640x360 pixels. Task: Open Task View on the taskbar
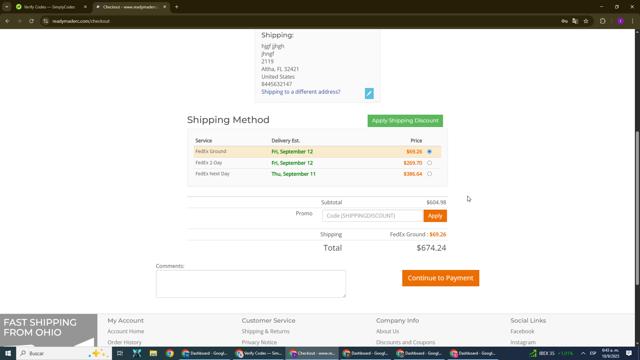pyautogui.click(x=120, y=353)
